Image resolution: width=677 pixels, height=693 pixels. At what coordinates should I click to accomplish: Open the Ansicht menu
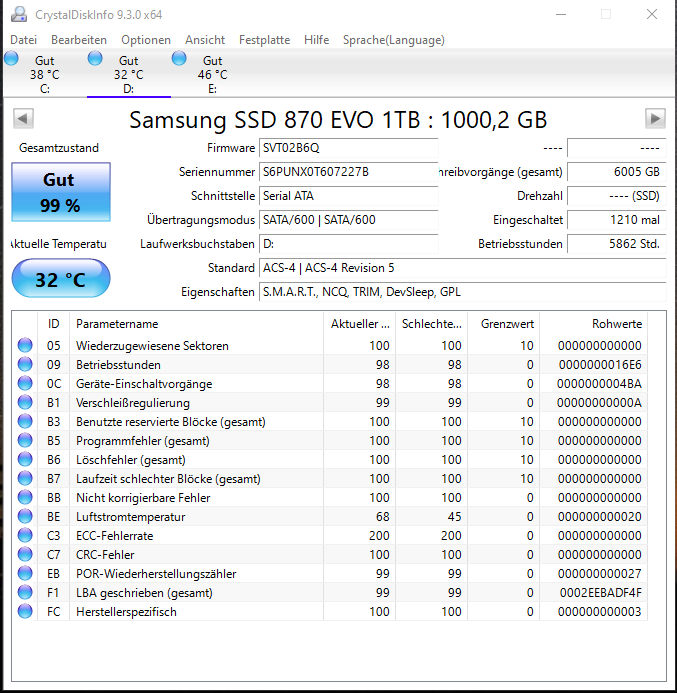[205, 40]
